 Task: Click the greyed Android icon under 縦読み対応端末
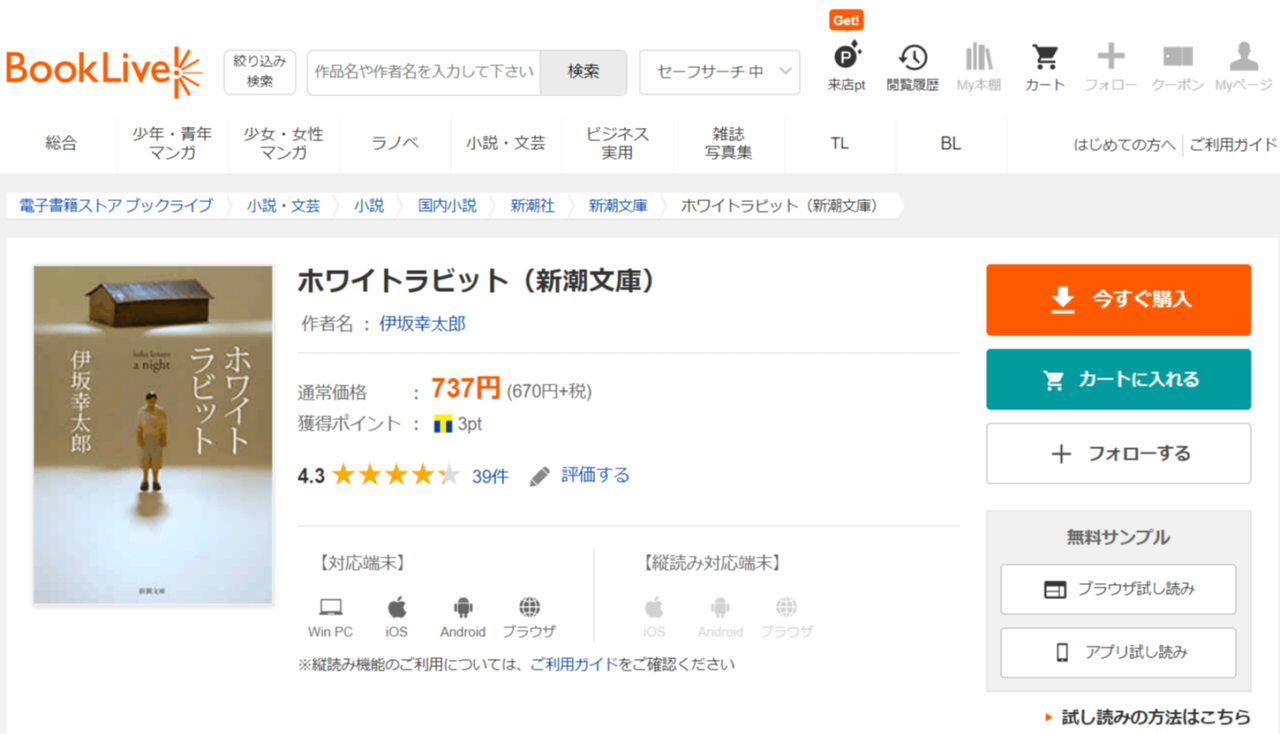coord(720,607)
